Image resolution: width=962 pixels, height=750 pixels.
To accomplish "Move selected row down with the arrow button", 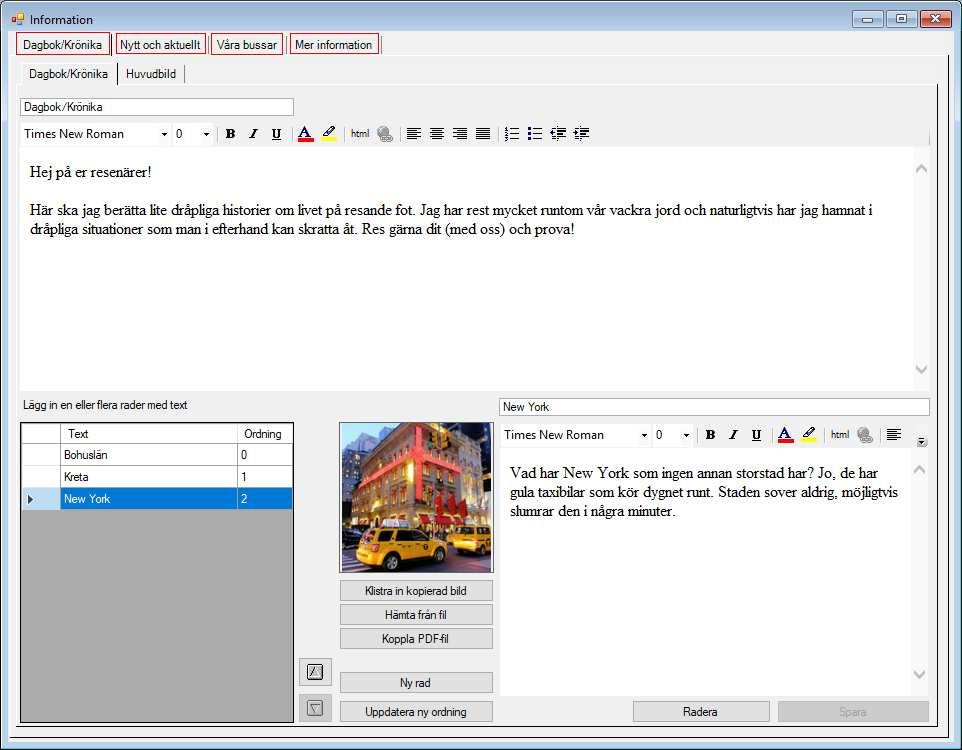I will point(315,708).
